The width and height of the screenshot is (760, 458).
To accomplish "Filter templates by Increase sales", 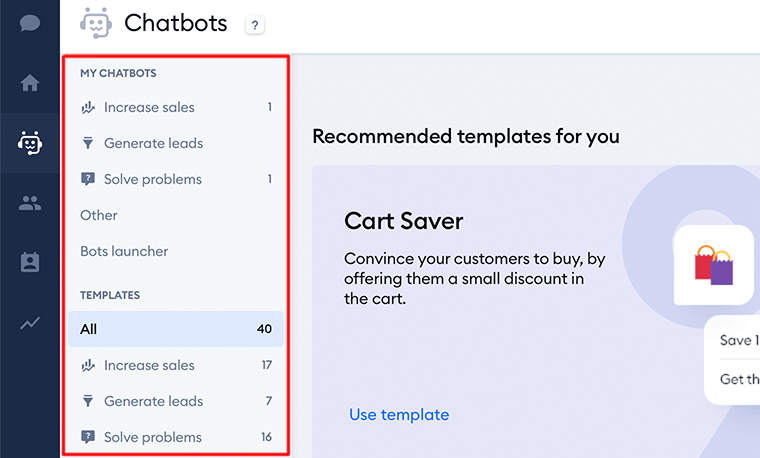I will coord(149,365).
